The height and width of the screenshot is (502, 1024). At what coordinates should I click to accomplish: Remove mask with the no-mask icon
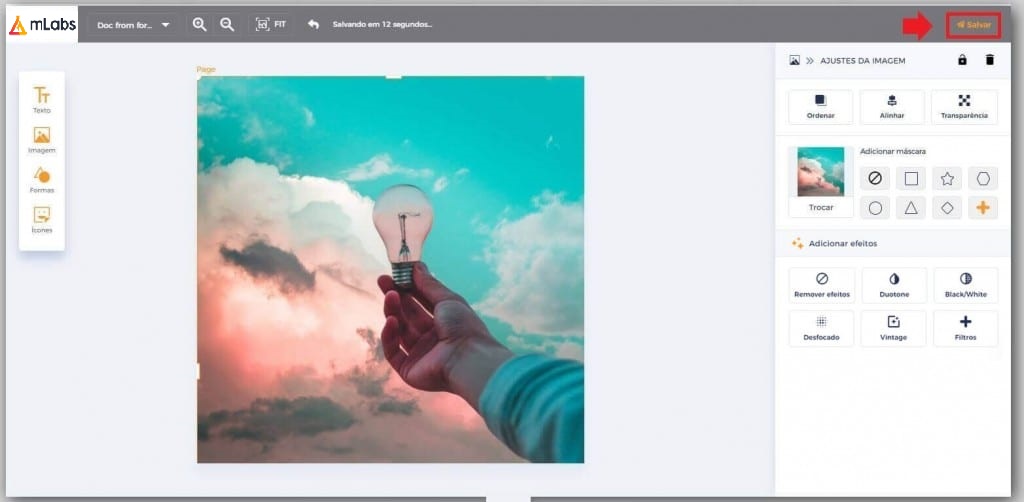pos(875,178)
